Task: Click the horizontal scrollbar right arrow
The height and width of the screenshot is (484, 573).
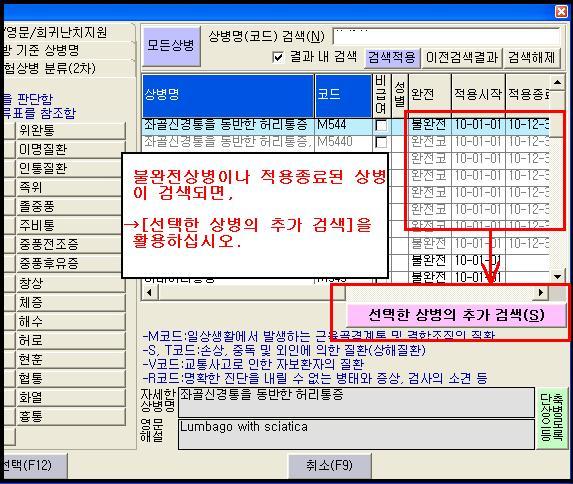Action: pos(541,292)
